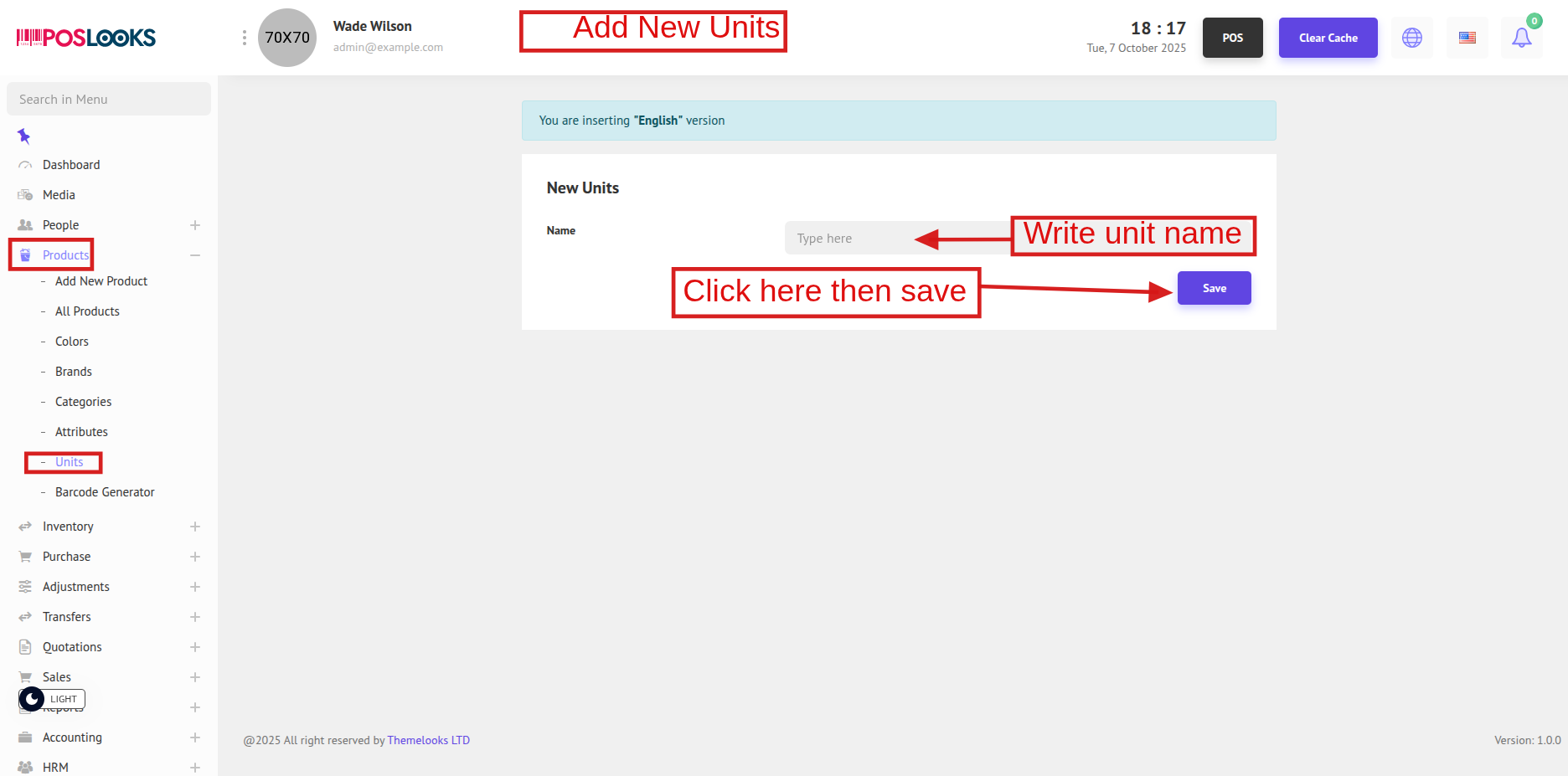The height and width of the screenshot is (776, 1568).
Task: Click the Wade Wilson 70X70 avatar
Action: click(x=287, y=38)
